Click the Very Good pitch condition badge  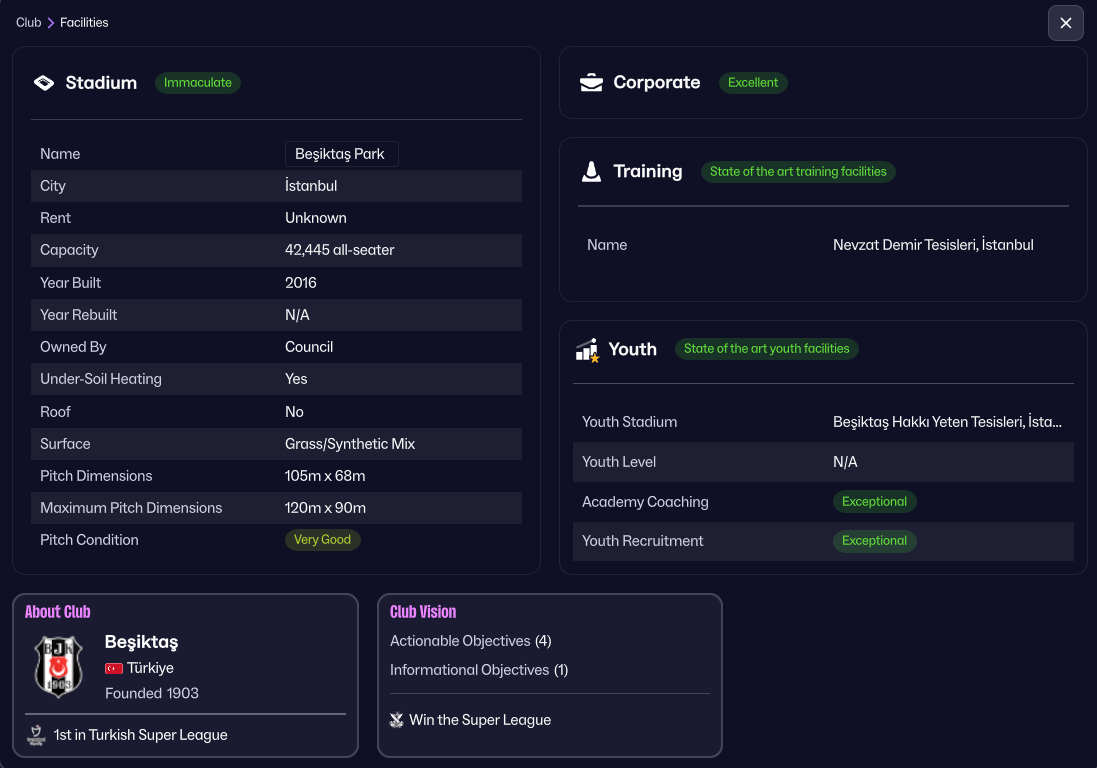(322, 540)
